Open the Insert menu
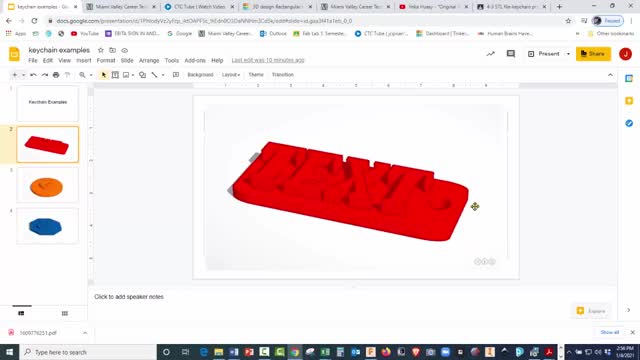Image resolution: width=640 pixels, height=360 pixels. [84, 60]
